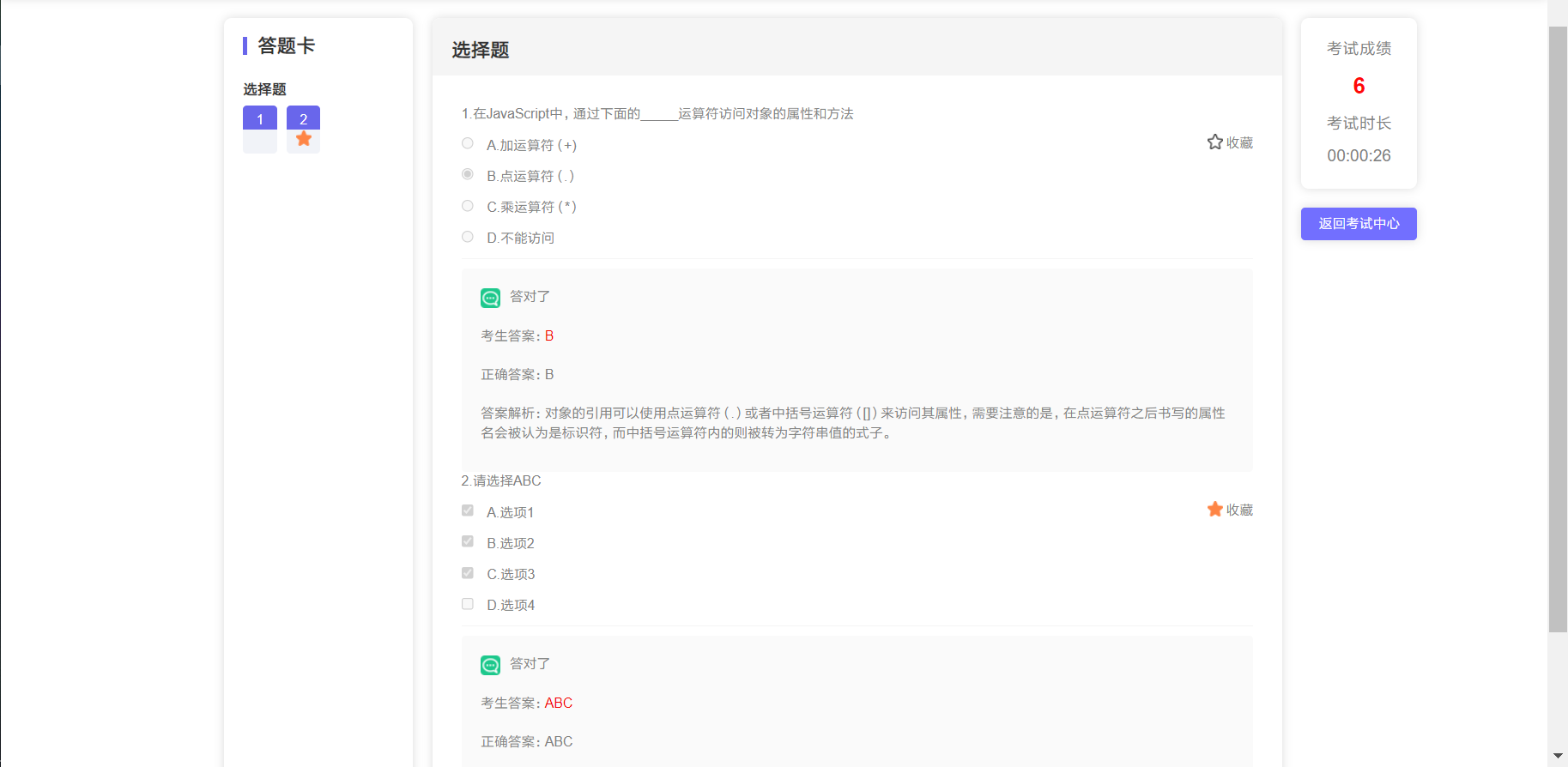Click 正确答案: ABC in question 2 result
Viewport: 1568px width, 767px height.
pyautogui.click(x=526, y=741)
